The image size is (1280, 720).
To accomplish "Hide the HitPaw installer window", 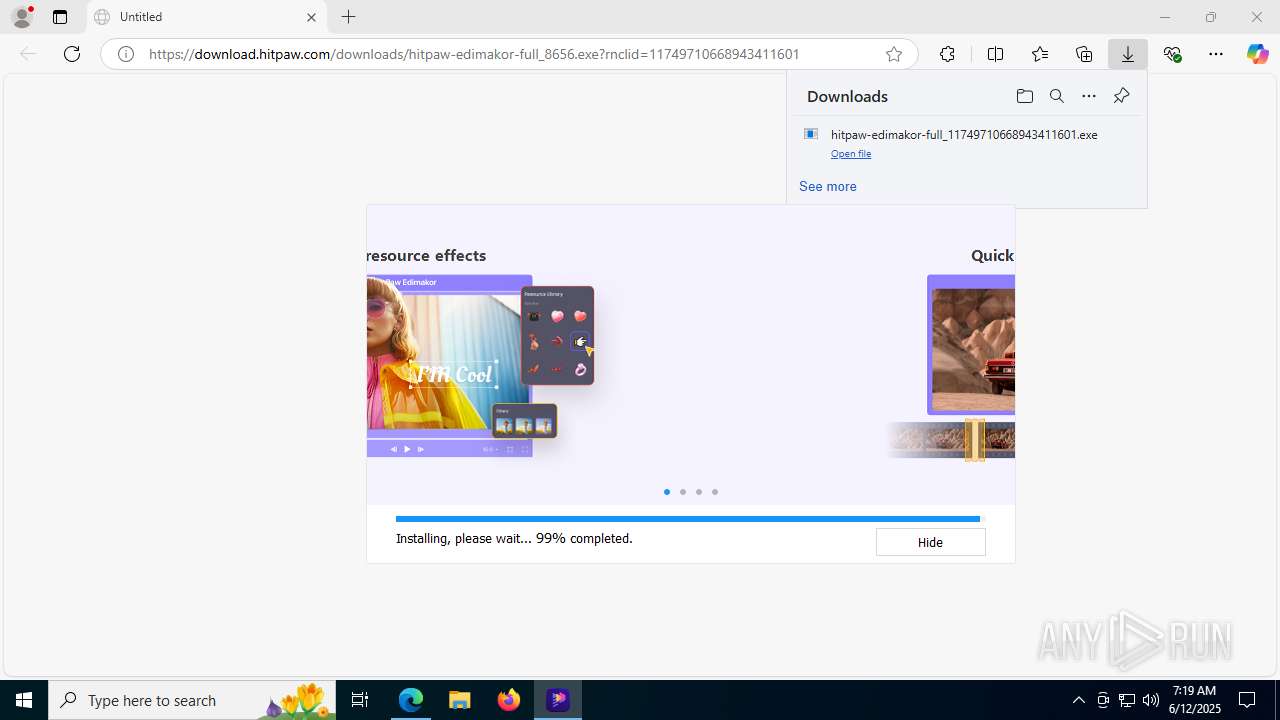I will pos(930,542).
